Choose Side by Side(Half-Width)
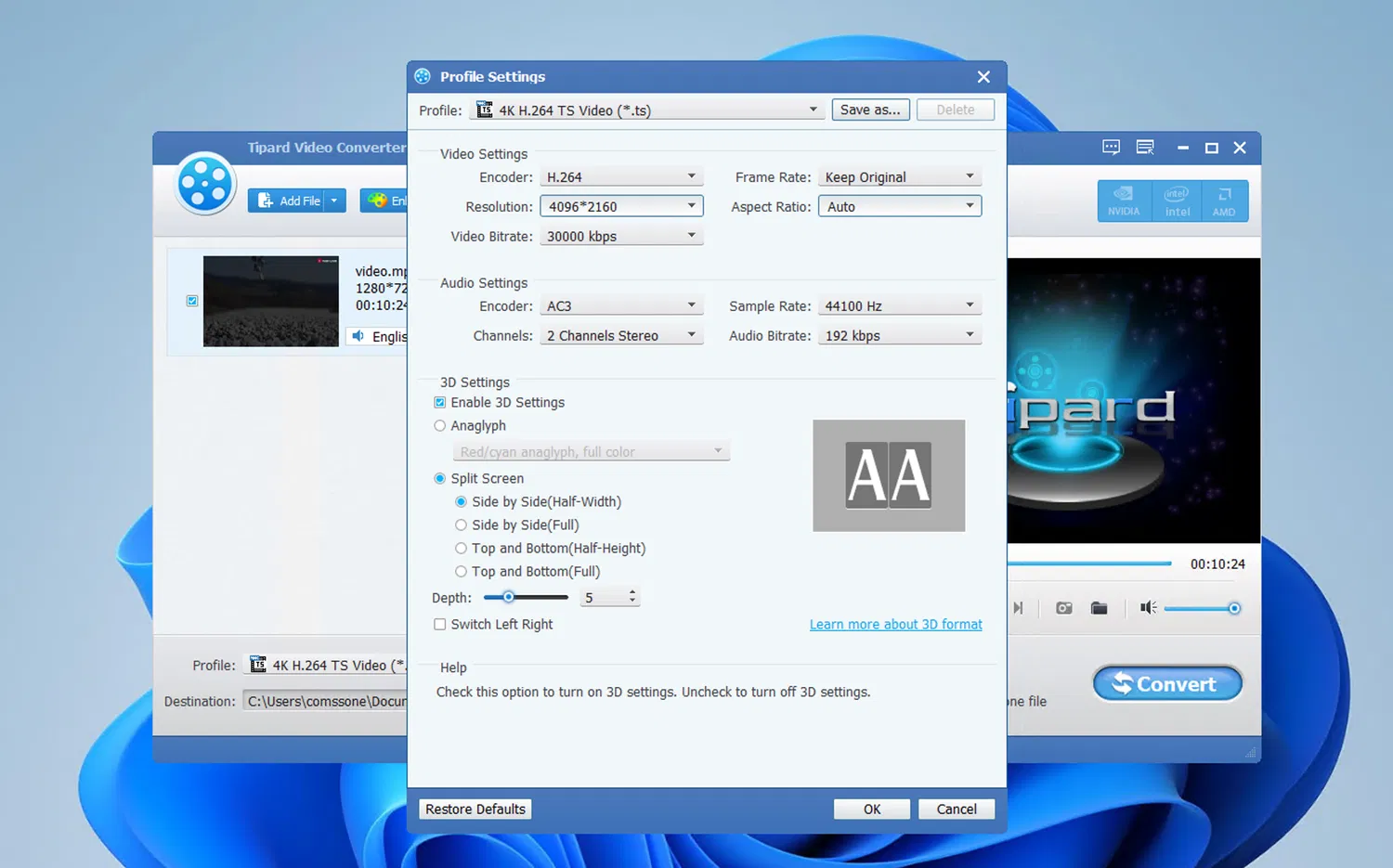Image resolution: width=1393 pixels, height=868 pixels. point(461,501)
